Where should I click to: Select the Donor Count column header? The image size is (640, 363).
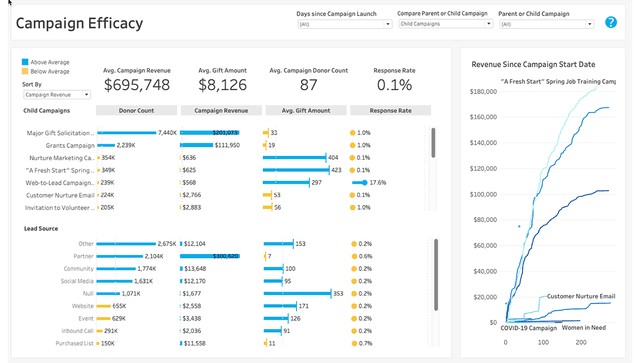click(136, 111)
